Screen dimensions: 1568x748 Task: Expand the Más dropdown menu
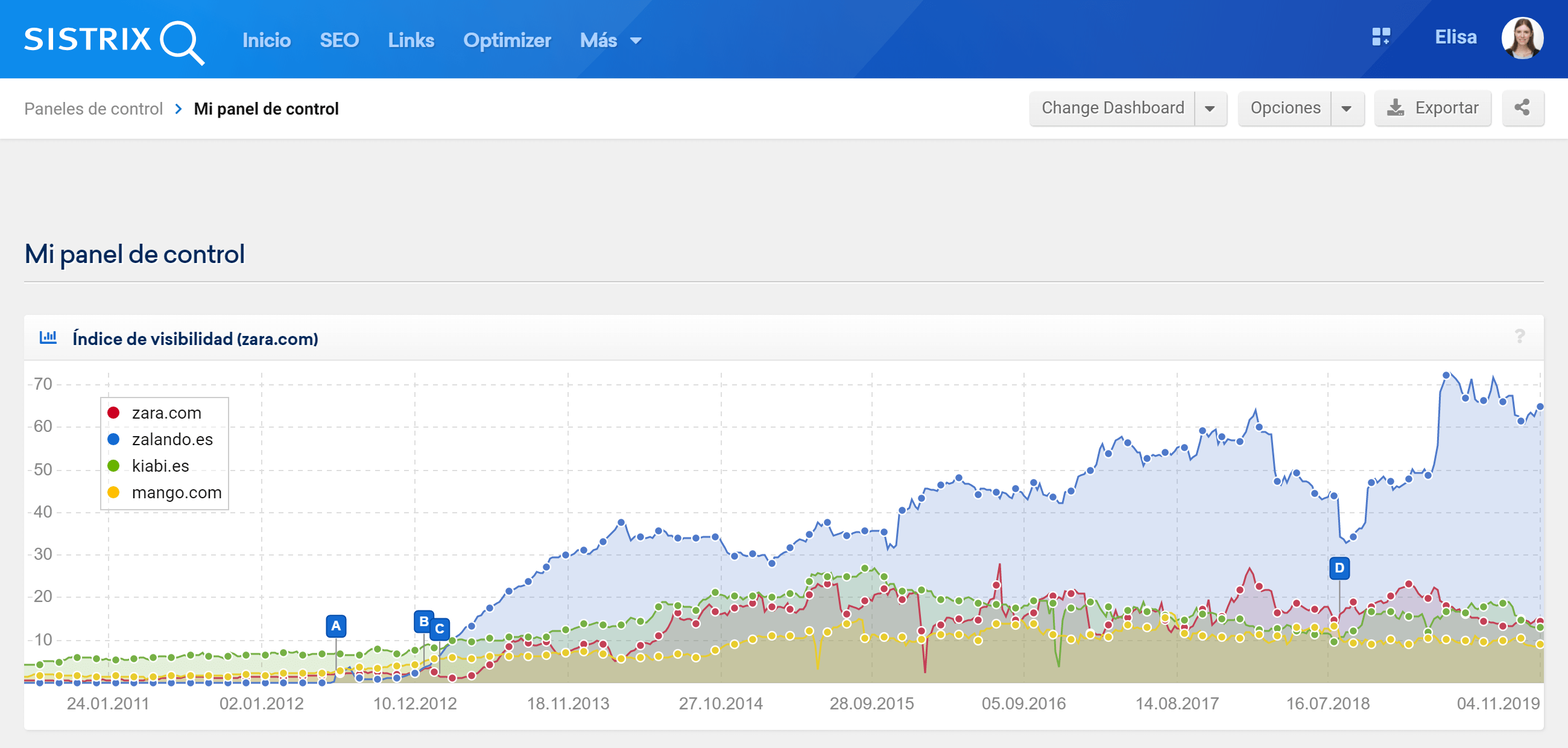(x=610, y=40)
